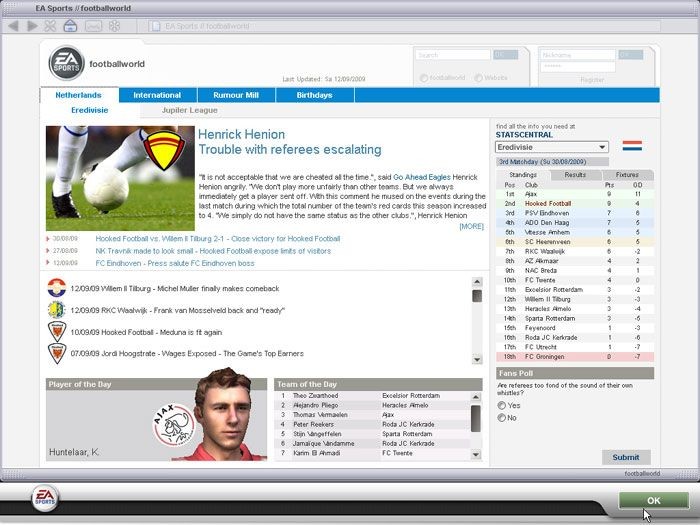Click Hooked Football crest beside Meduna news
Image resolution: width=700 pixels, height=525 pixels.
(x=57, y=332)
